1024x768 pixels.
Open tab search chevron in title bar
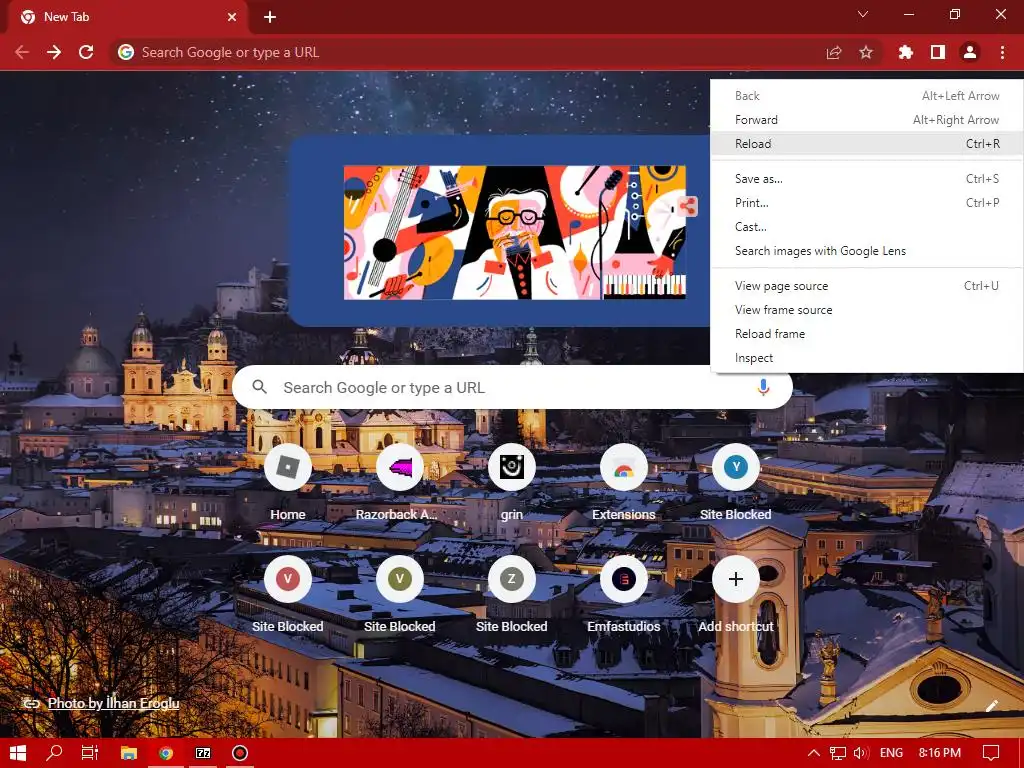pos(863,14)
